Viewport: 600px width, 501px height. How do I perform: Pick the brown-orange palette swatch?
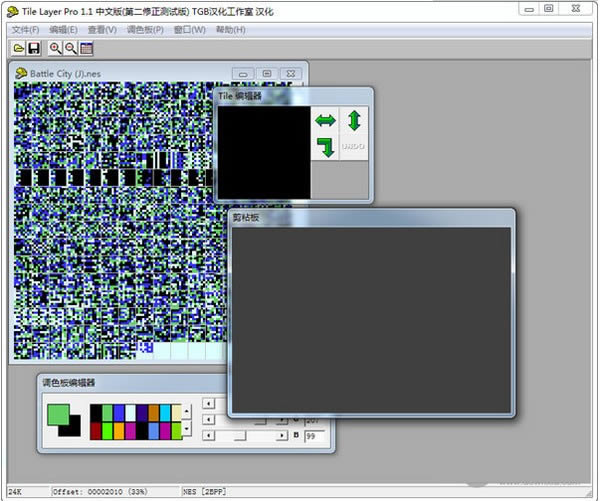point(153,413)
